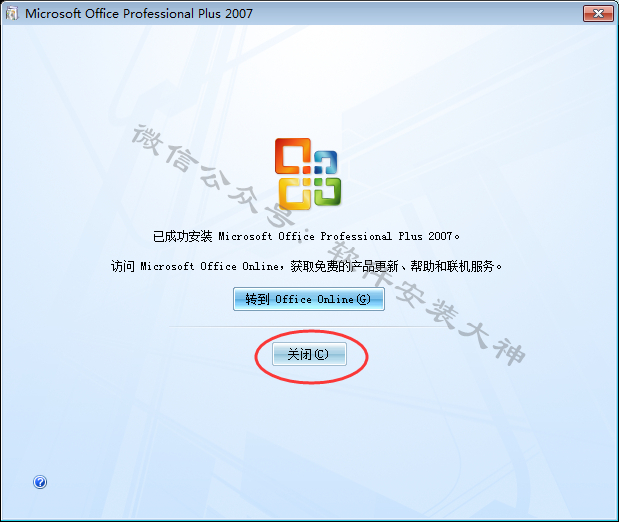Image resolution: width=619 pixels, height=522 pixels.
Task: Close the installer window with X
Action: [598, 13]
